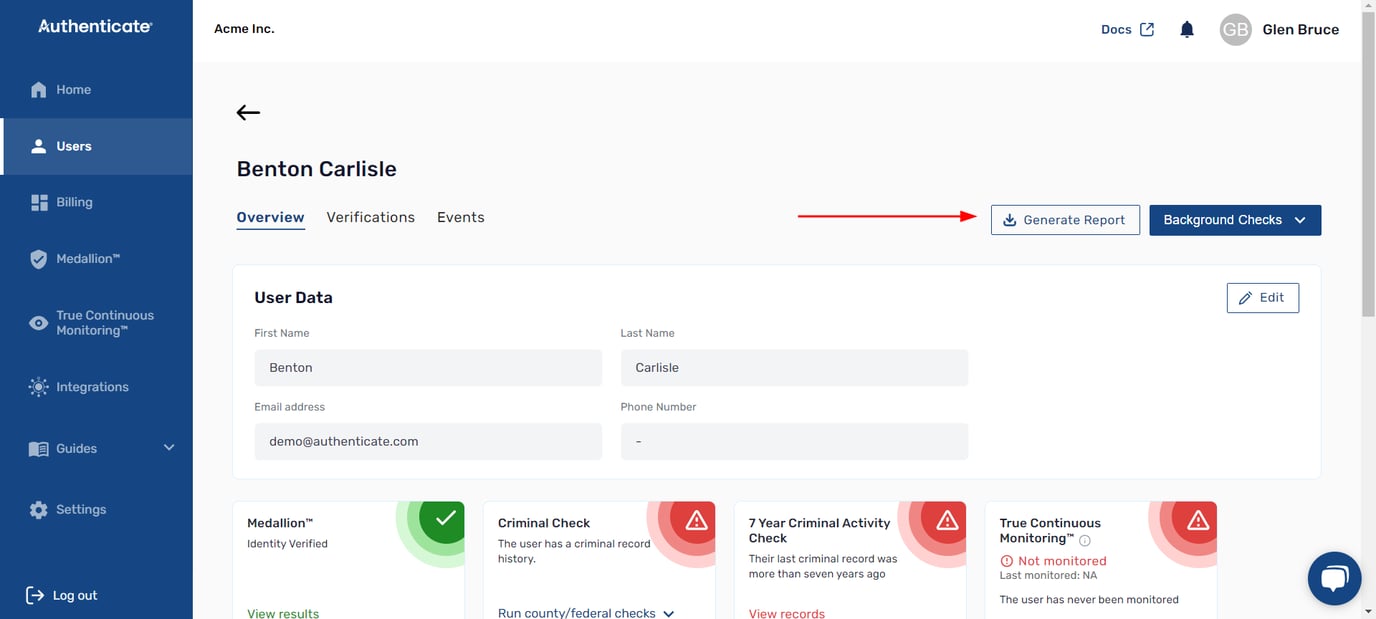Screen dimensions: 1376x619
Task: Switch to the Verifications tab
Action: pyautogui.click(x=370, y=217)
